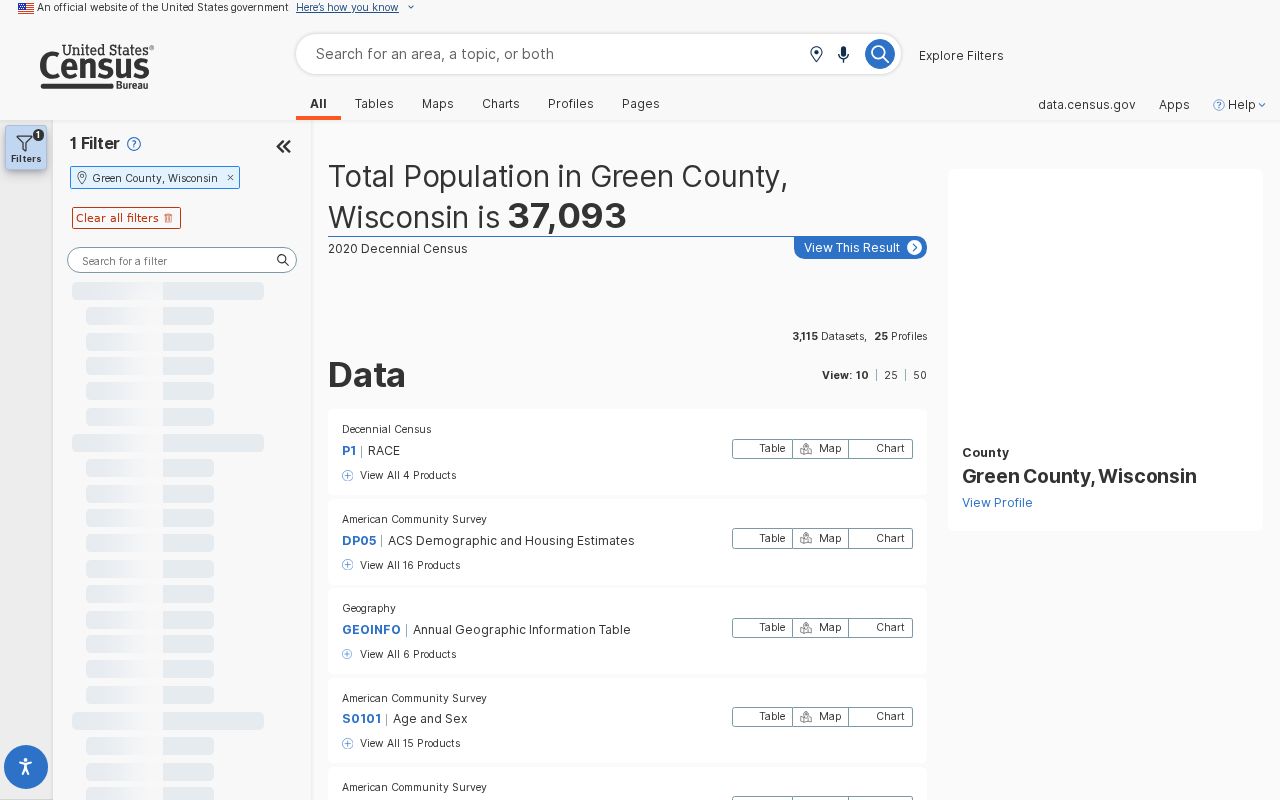1280x800 pixels.
Task: Open the Apps link
Action: (x=1174, y=105)
